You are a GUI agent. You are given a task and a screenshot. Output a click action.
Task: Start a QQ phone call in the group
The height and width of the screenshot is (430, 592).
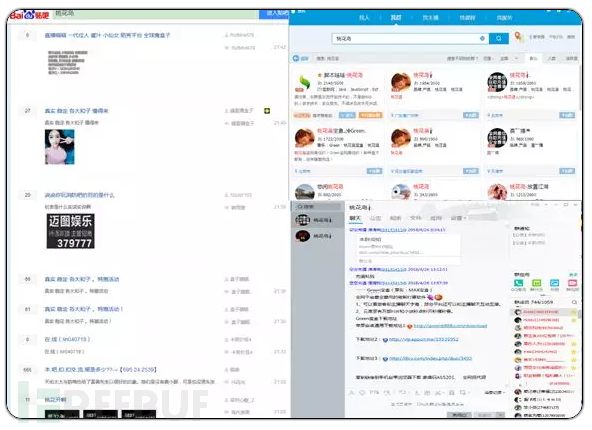(518, 284)
